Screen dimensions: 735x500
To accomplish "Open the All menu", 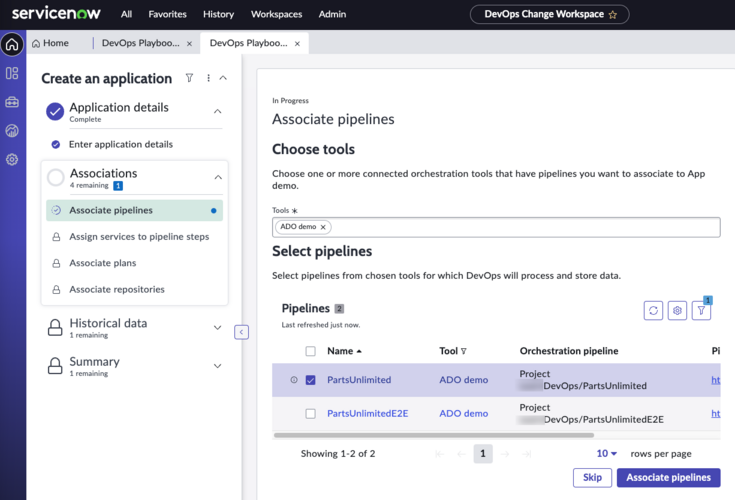I will (x=126, y=15).
